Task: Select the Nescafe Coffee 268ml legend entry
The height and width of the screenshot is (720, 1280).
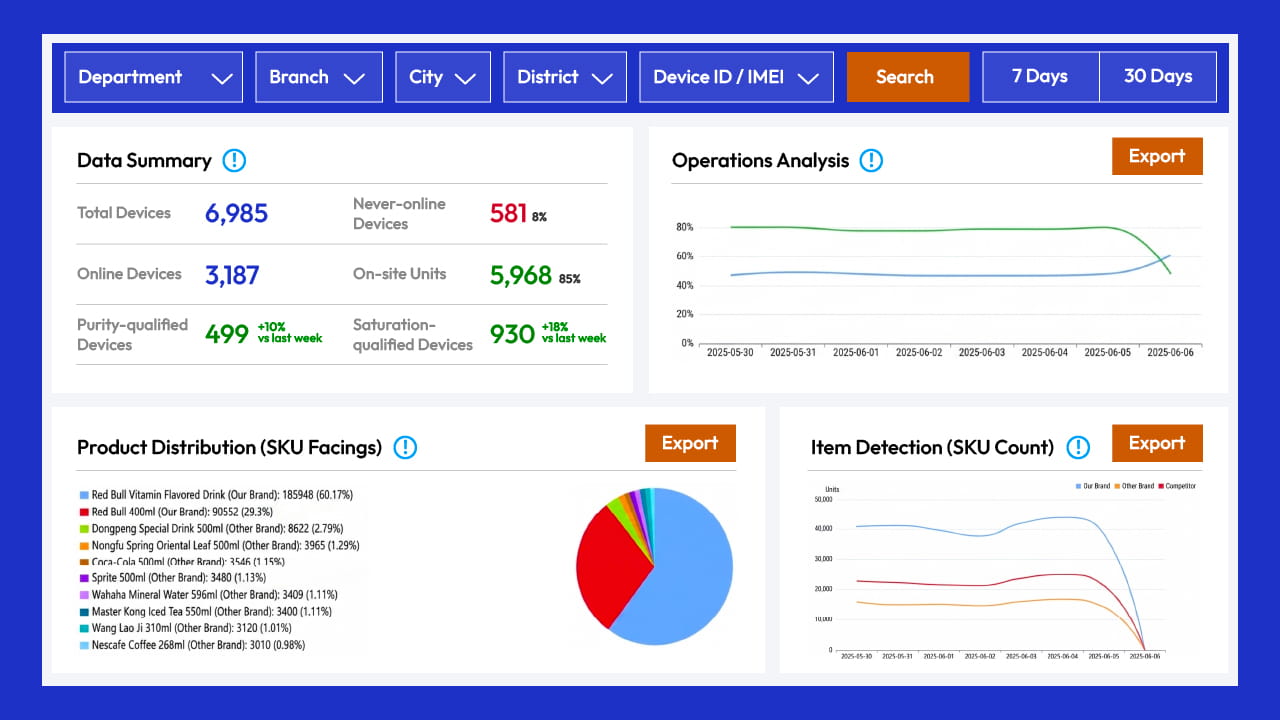Action: coord(192,645)
